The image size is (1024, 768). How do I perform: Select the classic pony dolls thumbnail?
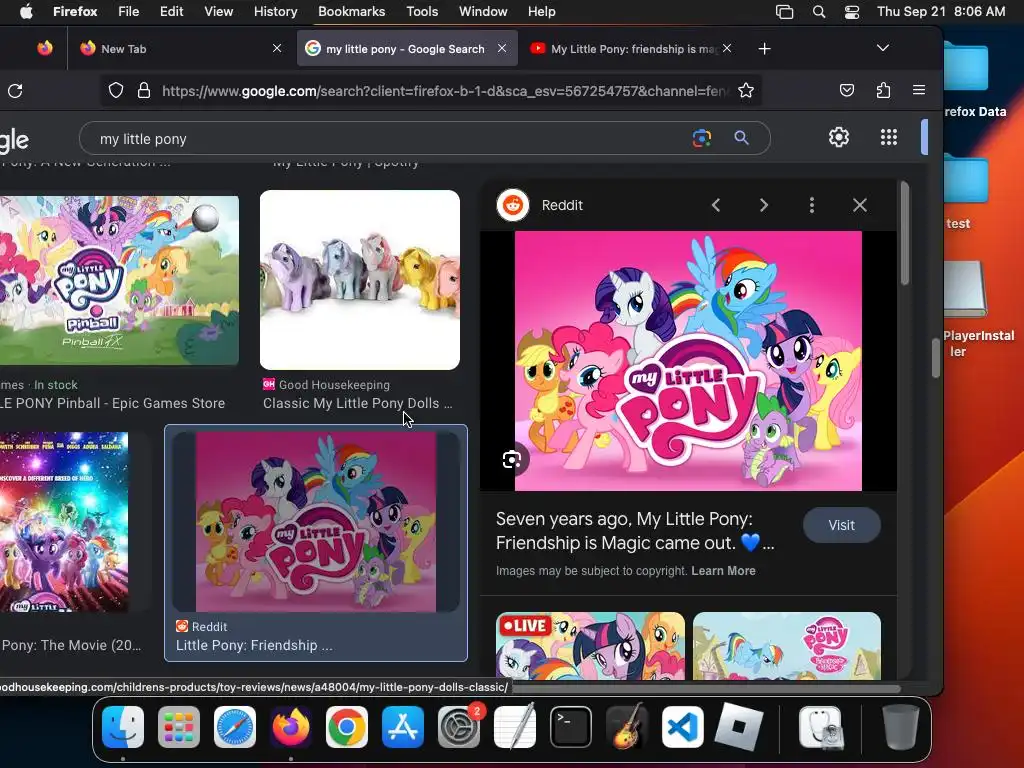coord(360,280)
